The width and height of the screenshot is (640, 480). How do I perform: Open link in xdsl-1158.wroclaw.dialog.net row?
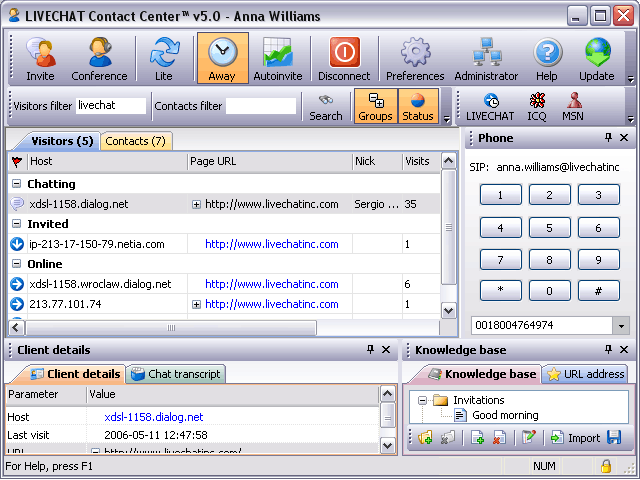click(x=271, y=284)
